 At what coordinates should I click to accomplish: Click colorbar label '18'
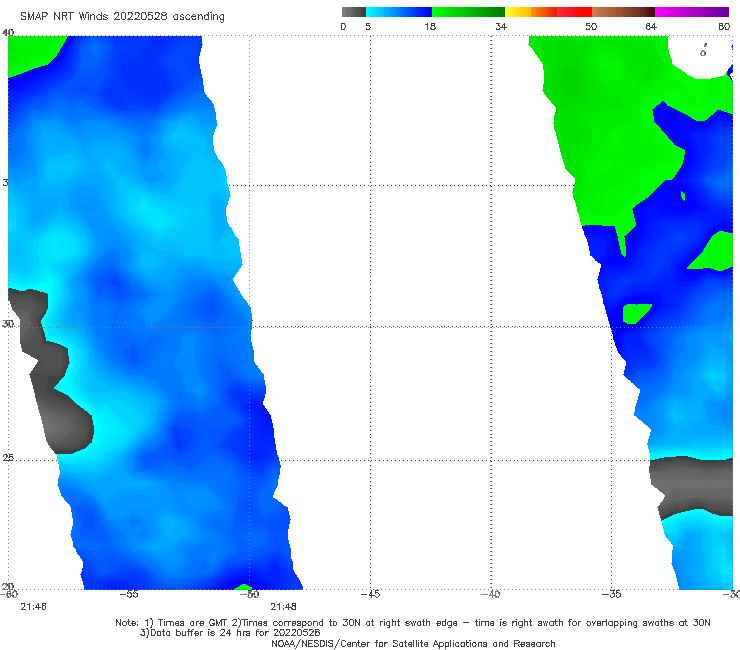[x=430, y=26]
